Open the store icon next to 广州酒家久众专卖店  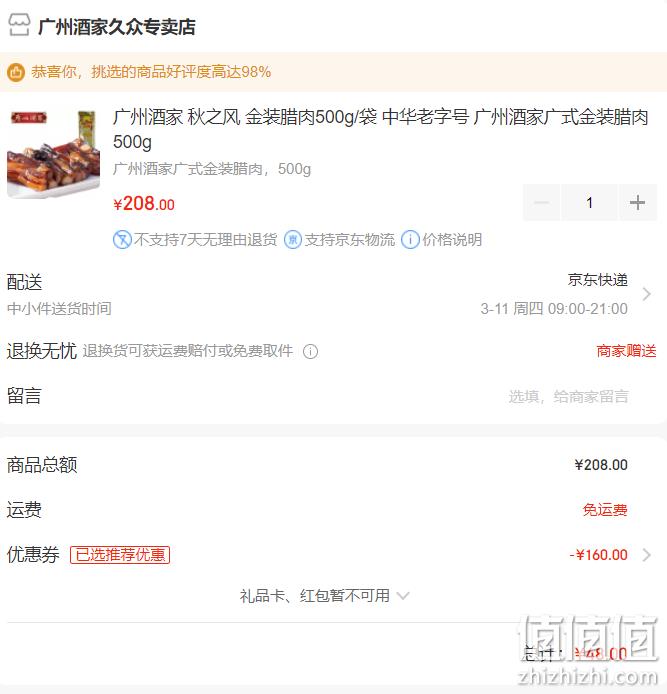click(19, 25)
